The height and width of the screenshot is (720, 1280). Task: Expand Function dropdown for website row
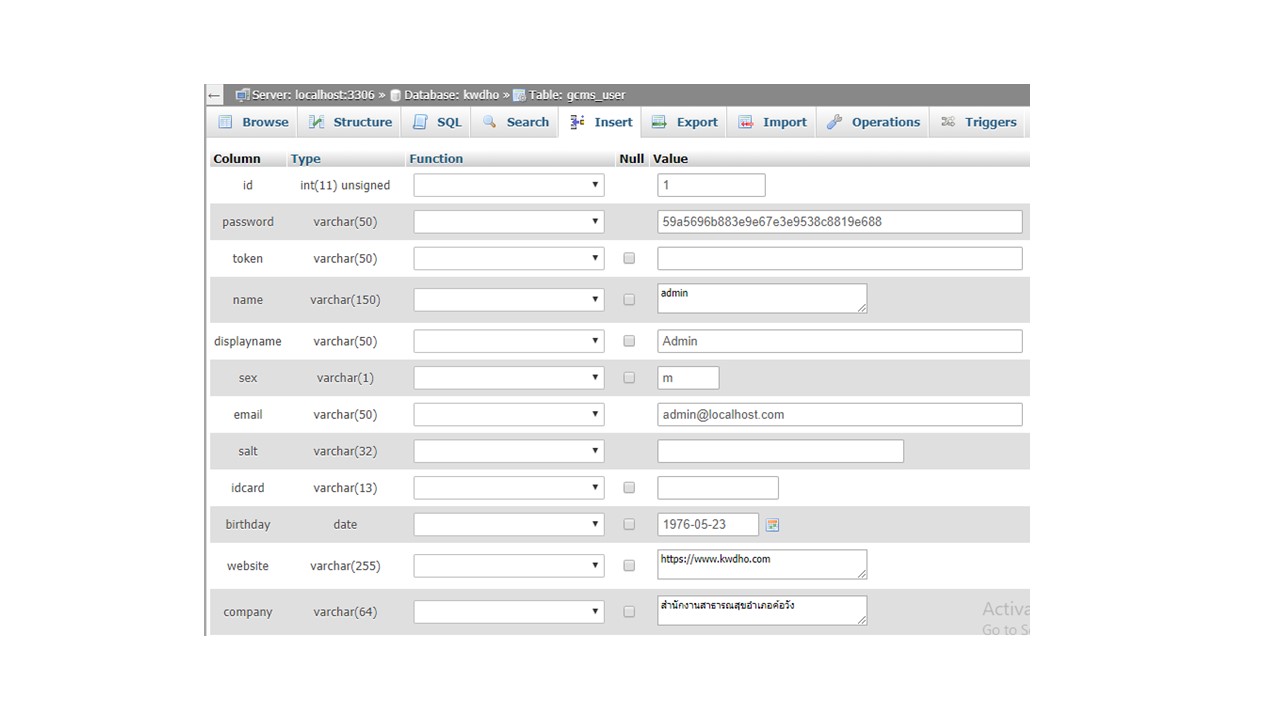(x=509, y=565)
